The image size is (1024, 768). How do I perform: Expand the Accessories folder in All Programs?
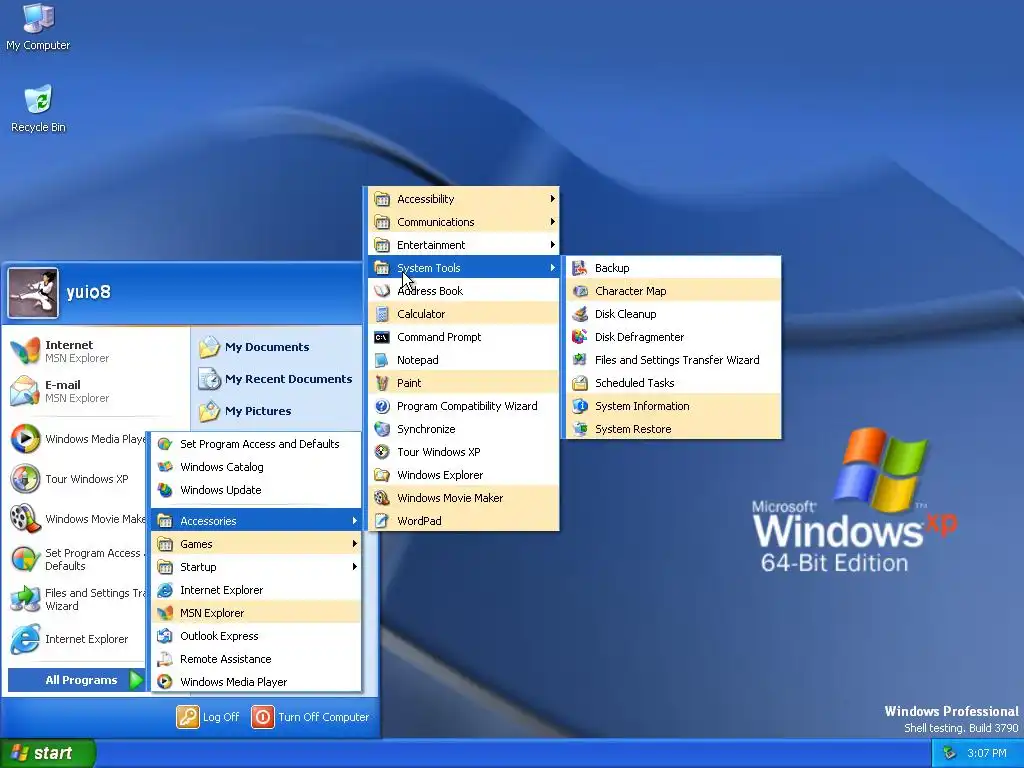tap(256, 520)
